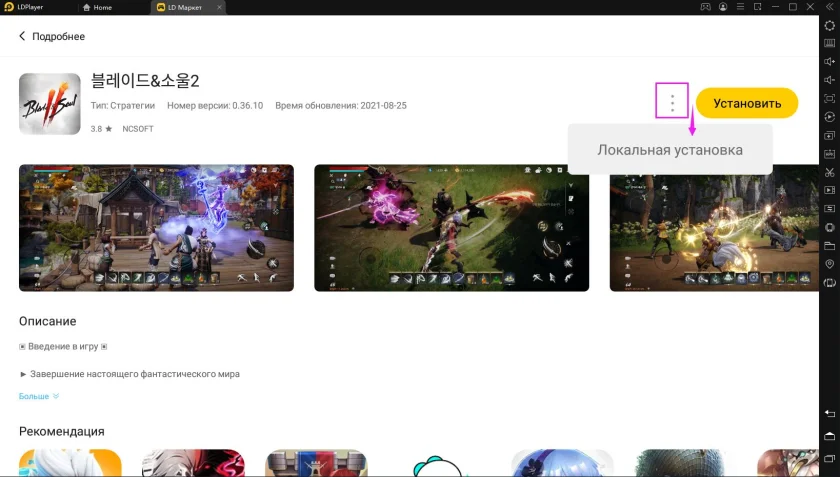Viewport: 840px width, 477px height.
Task: Open user account icon in title bar
Action: click(723, 7)
